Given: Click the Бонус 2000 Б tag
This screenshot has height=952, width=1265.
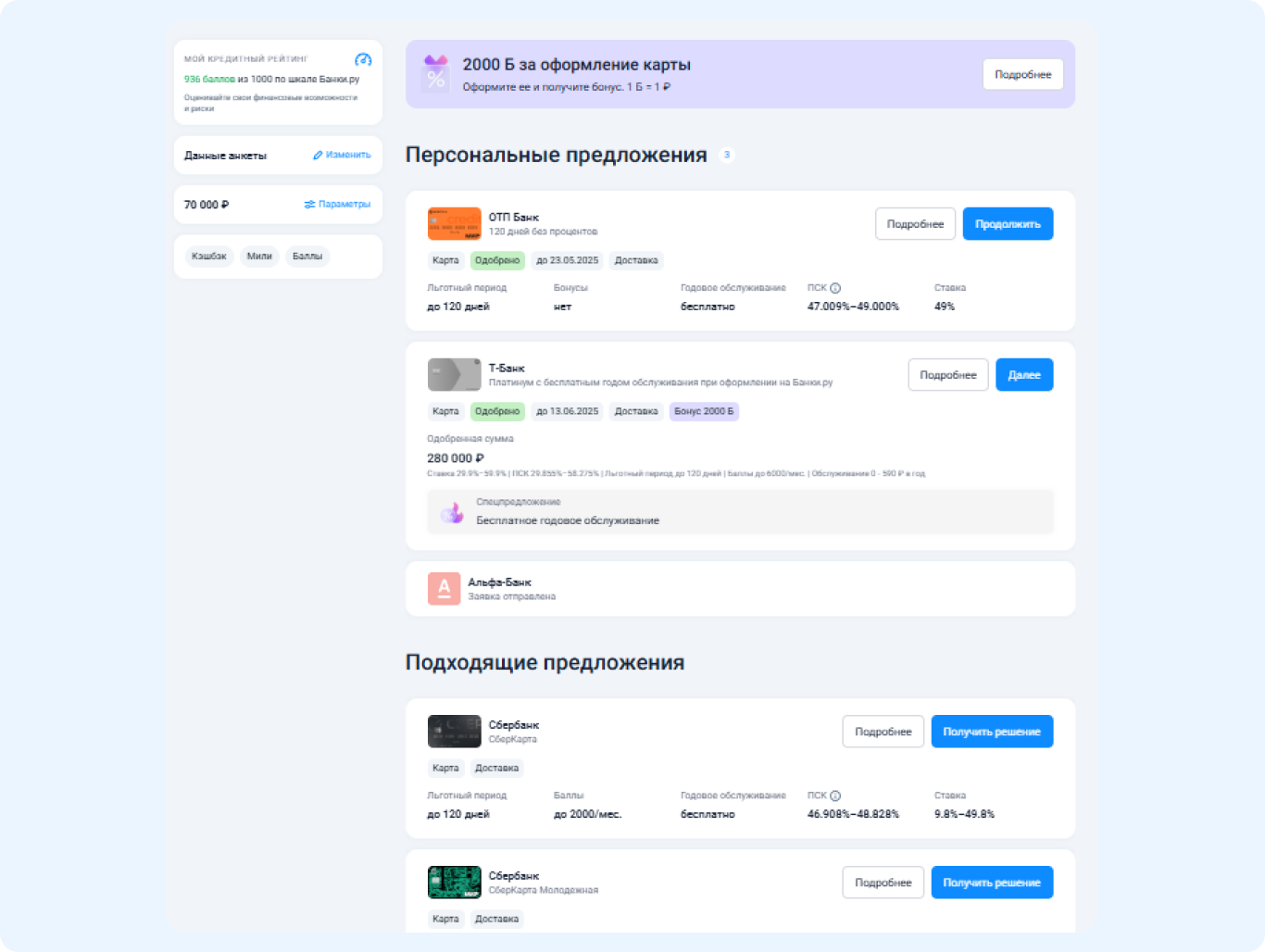Looking at the screenshot, I should [704, 411].
